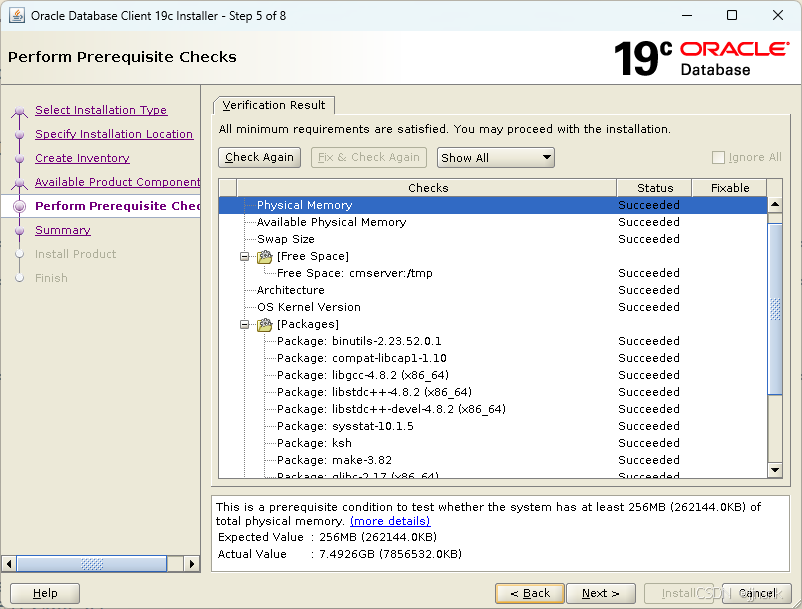Select the Physical Memory check row
Viewport: 802px width, 609px height.
pyautogui.click(x=493, y=205)
